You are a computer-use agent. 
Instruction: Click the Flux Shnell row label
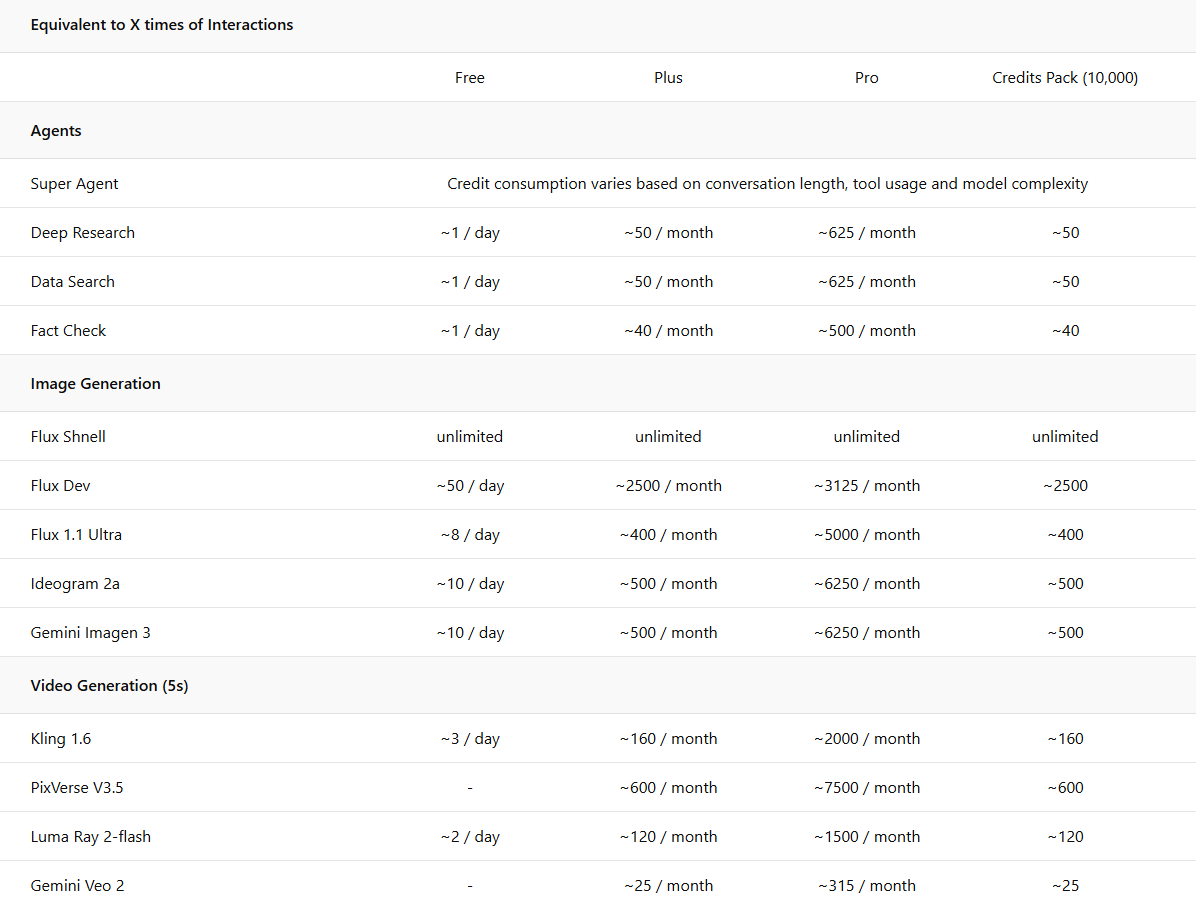pos(68,437)
